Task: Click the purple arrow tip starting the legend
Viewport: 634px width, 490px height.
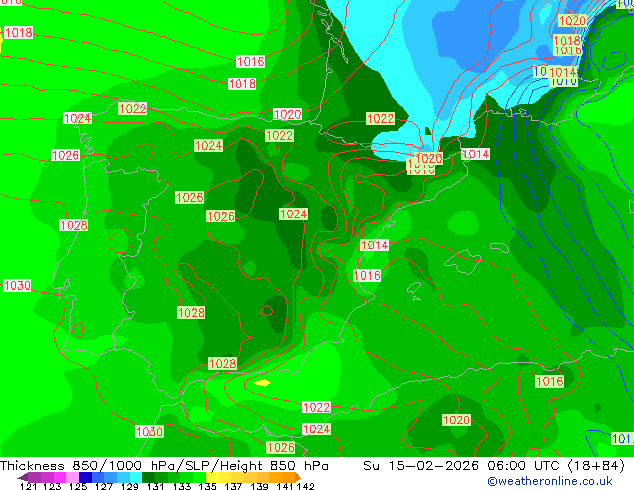Action: 22,477
